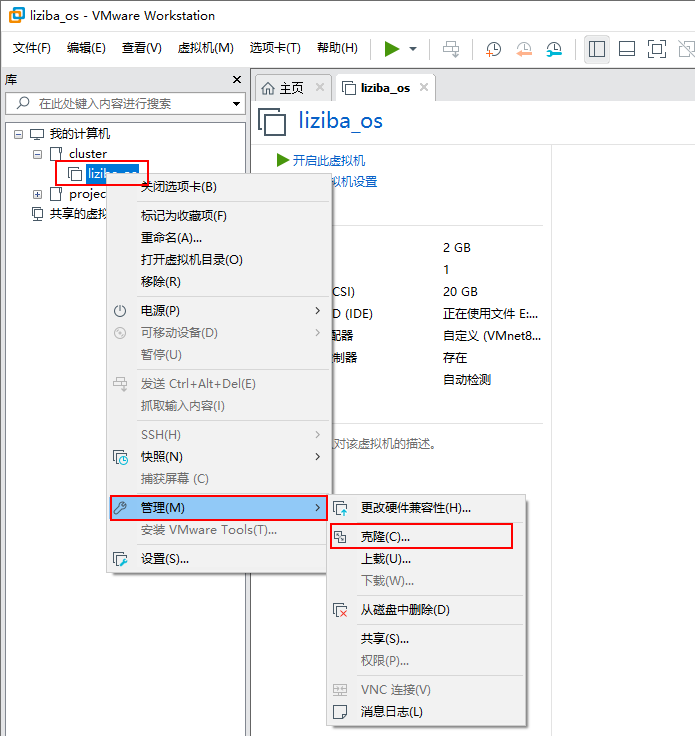
Task: Revert to snapshot using the orange arrow clock icon
Action: 524,49
